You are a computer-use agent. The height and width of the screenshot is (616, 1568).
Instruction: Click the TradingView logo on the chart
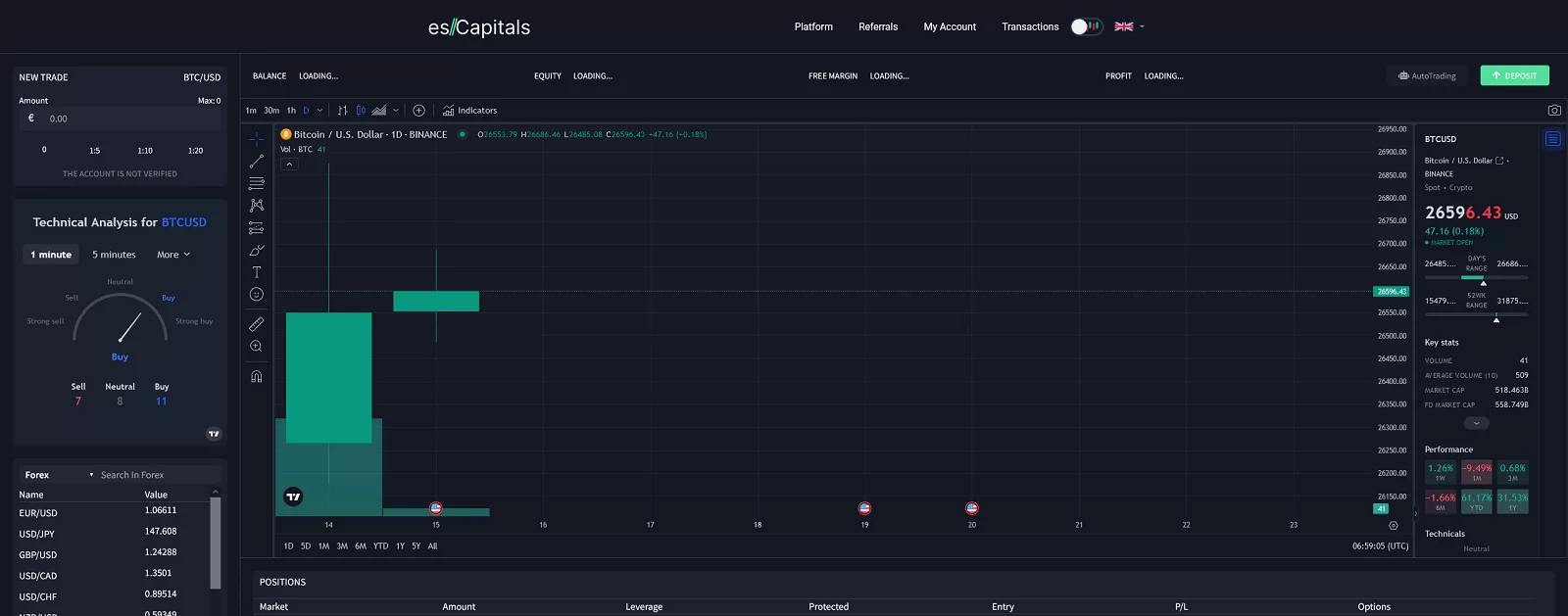point(293,497)
